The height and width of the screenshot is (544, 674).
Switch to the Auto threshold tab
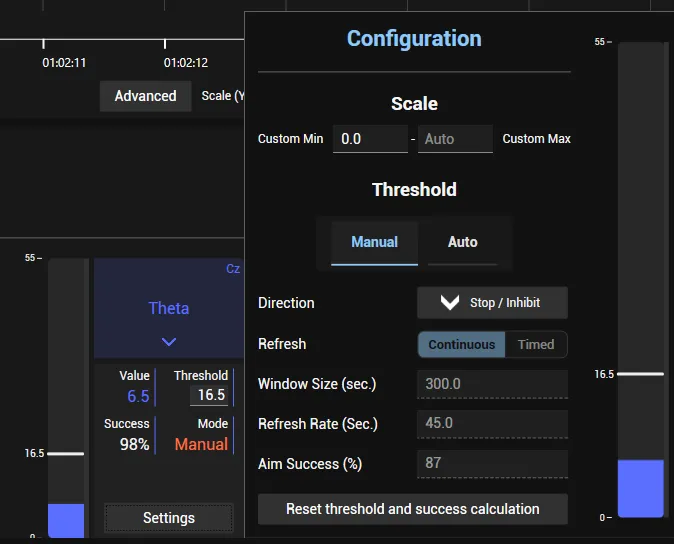463,243
